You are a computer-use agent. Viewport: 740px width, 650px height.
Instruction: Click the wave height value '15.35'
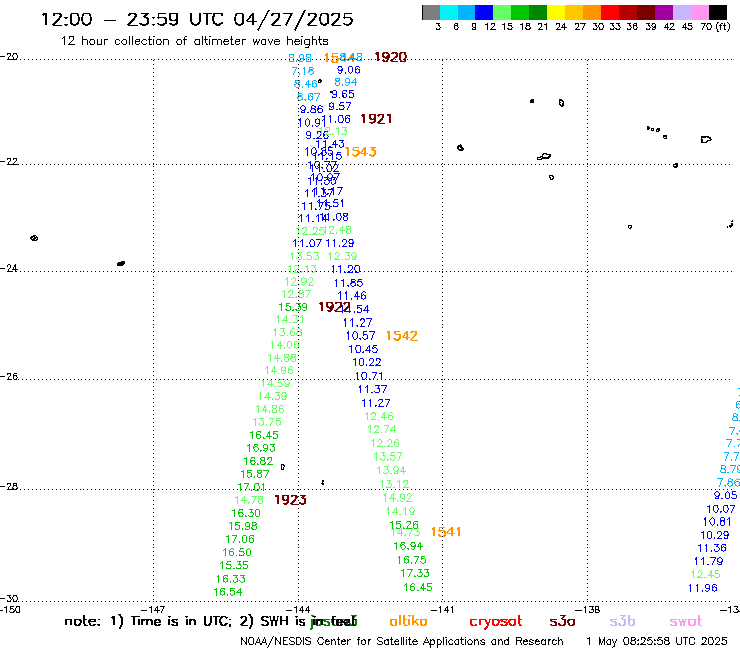(234, 565)
